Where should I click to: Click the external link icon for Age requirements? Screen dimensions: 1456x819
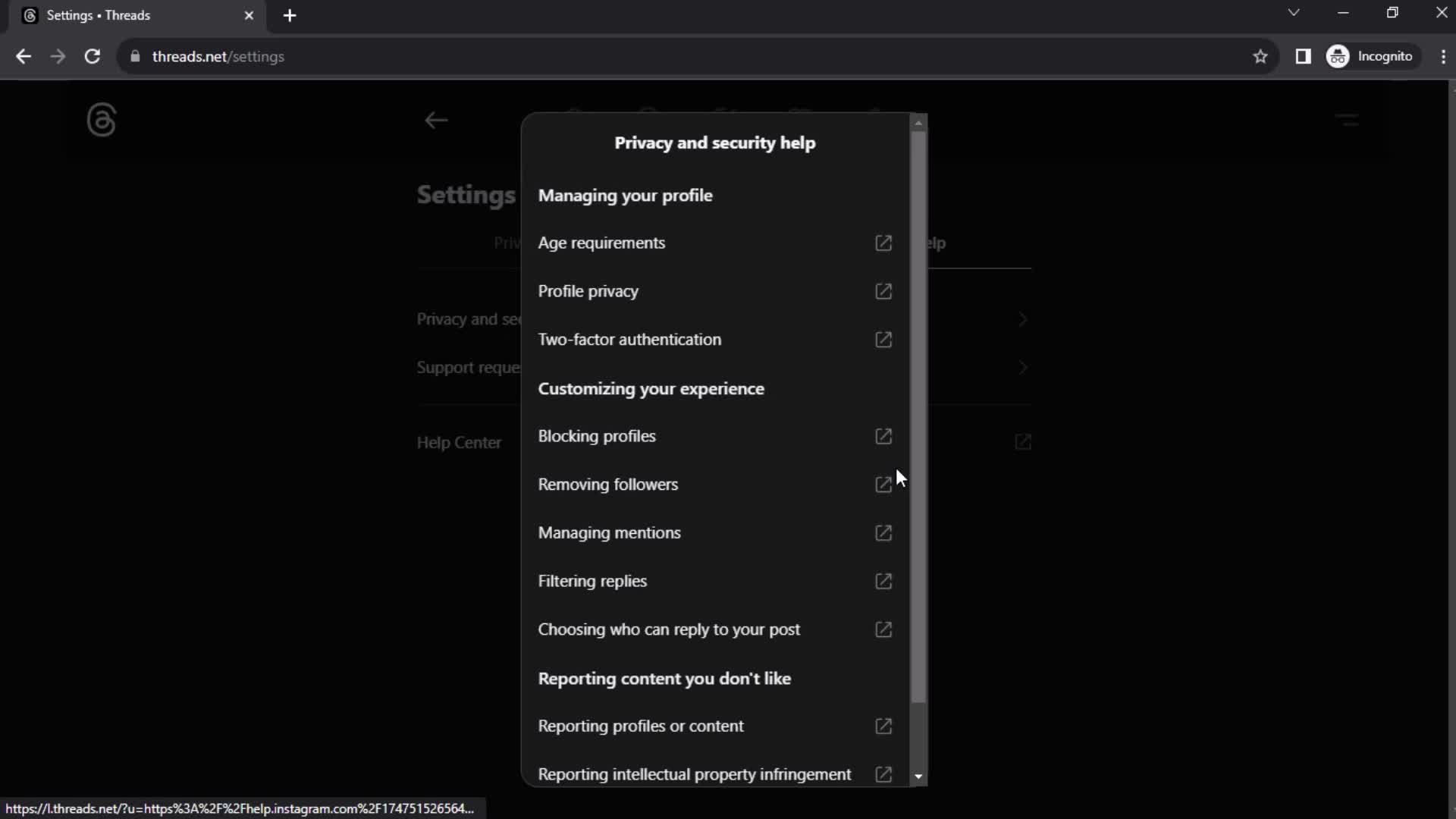[x=883, y=243]
